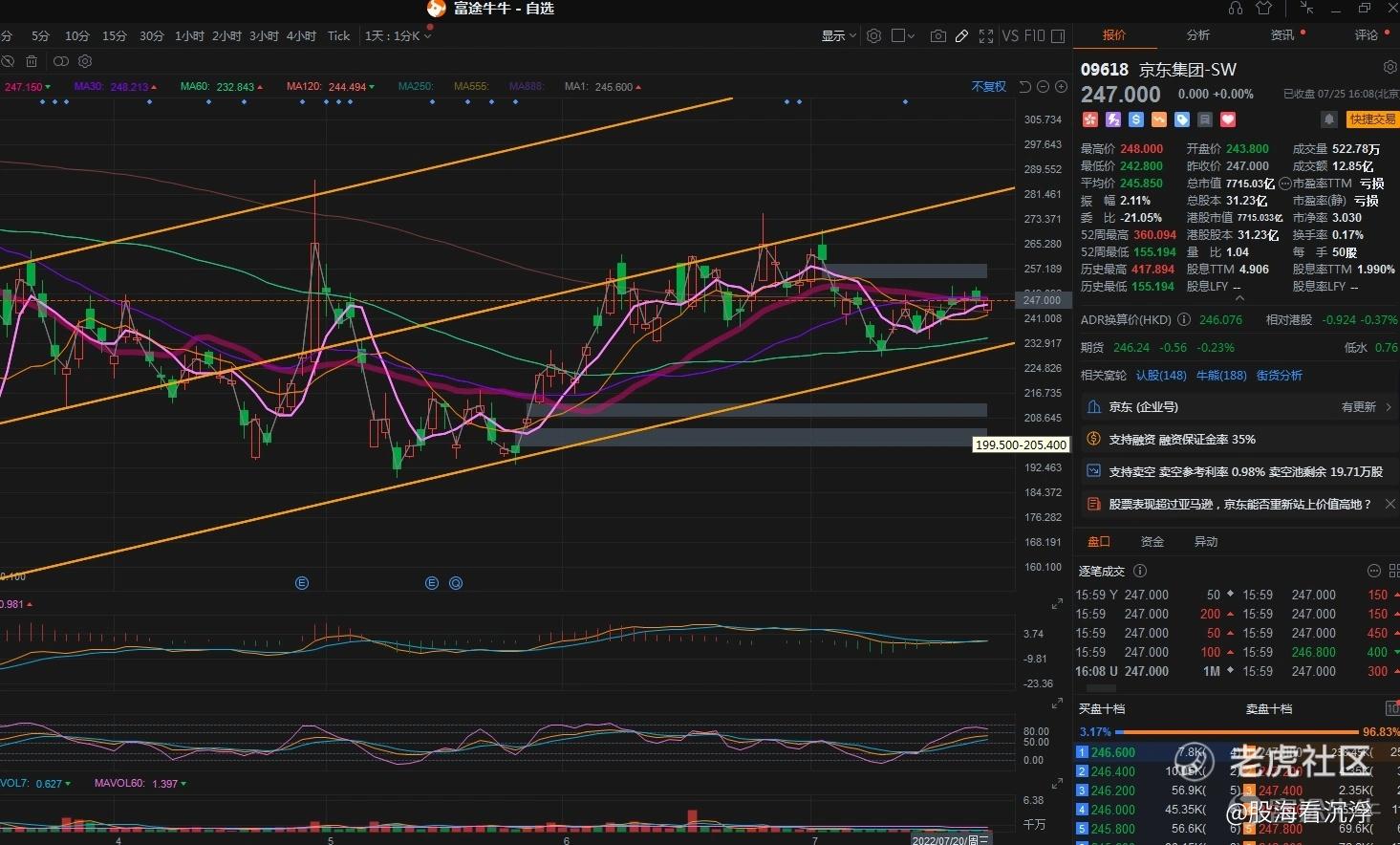This screenshot has width=1400, height=845.
Task: Open the 不复权 adjustment dropdown
Action: coord(989,87)
